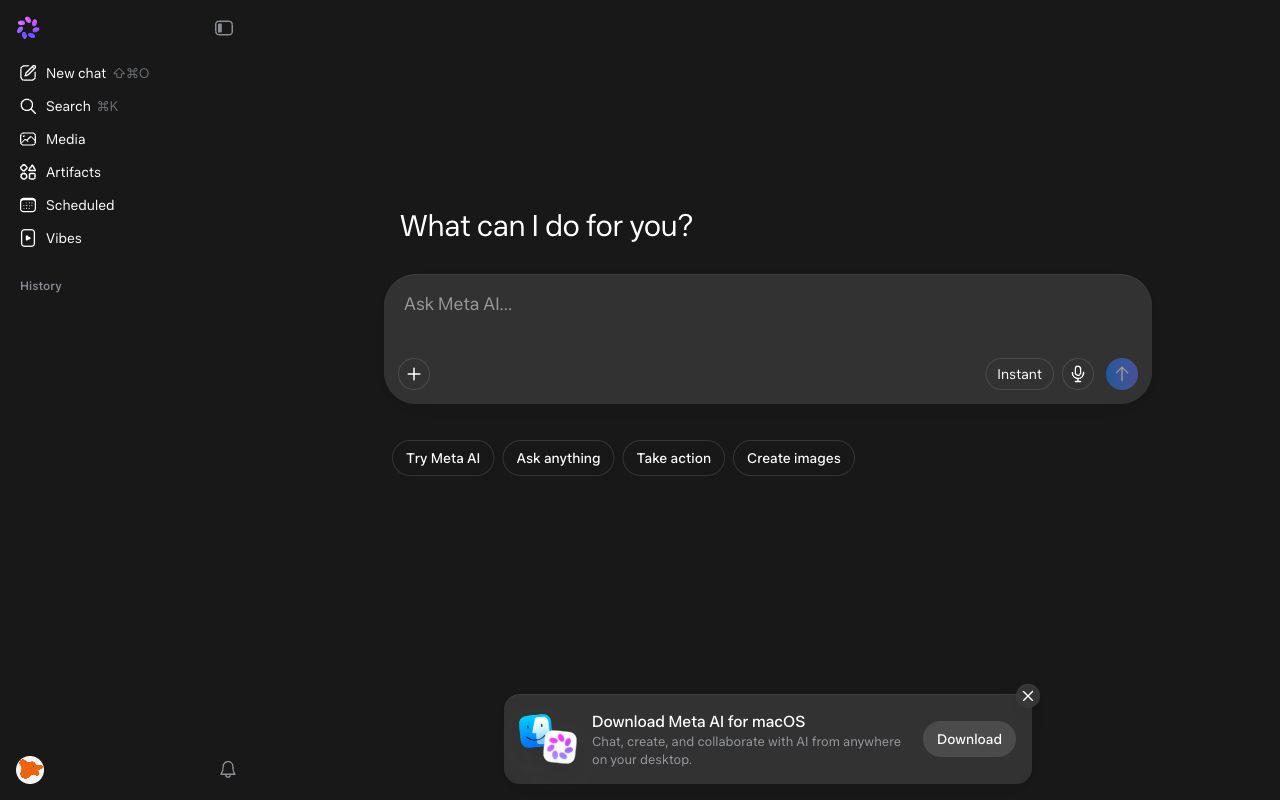Click the Download Meta AI for macOS title
This screenshot has height=800, width=1280.
[x=698, y=721]
